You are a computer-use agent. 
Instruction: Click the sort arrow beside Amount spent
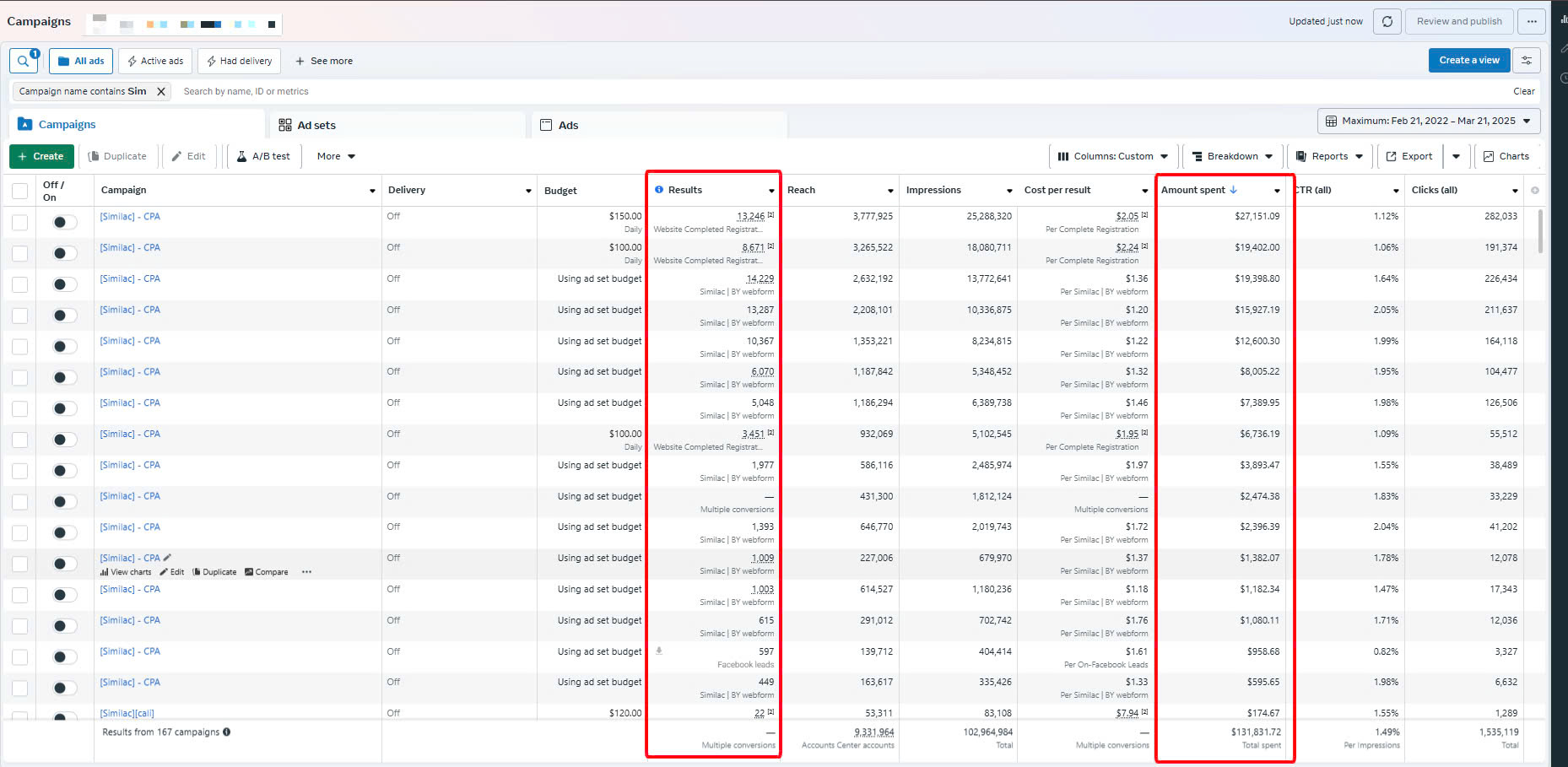pos(1233,190)
